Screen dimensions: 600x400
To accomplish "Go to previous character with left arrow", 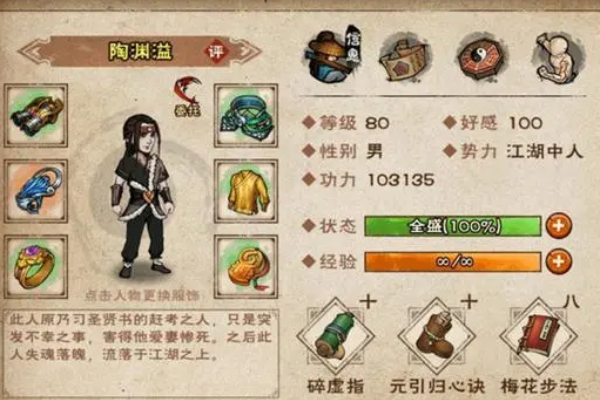I will pos(35,51).
